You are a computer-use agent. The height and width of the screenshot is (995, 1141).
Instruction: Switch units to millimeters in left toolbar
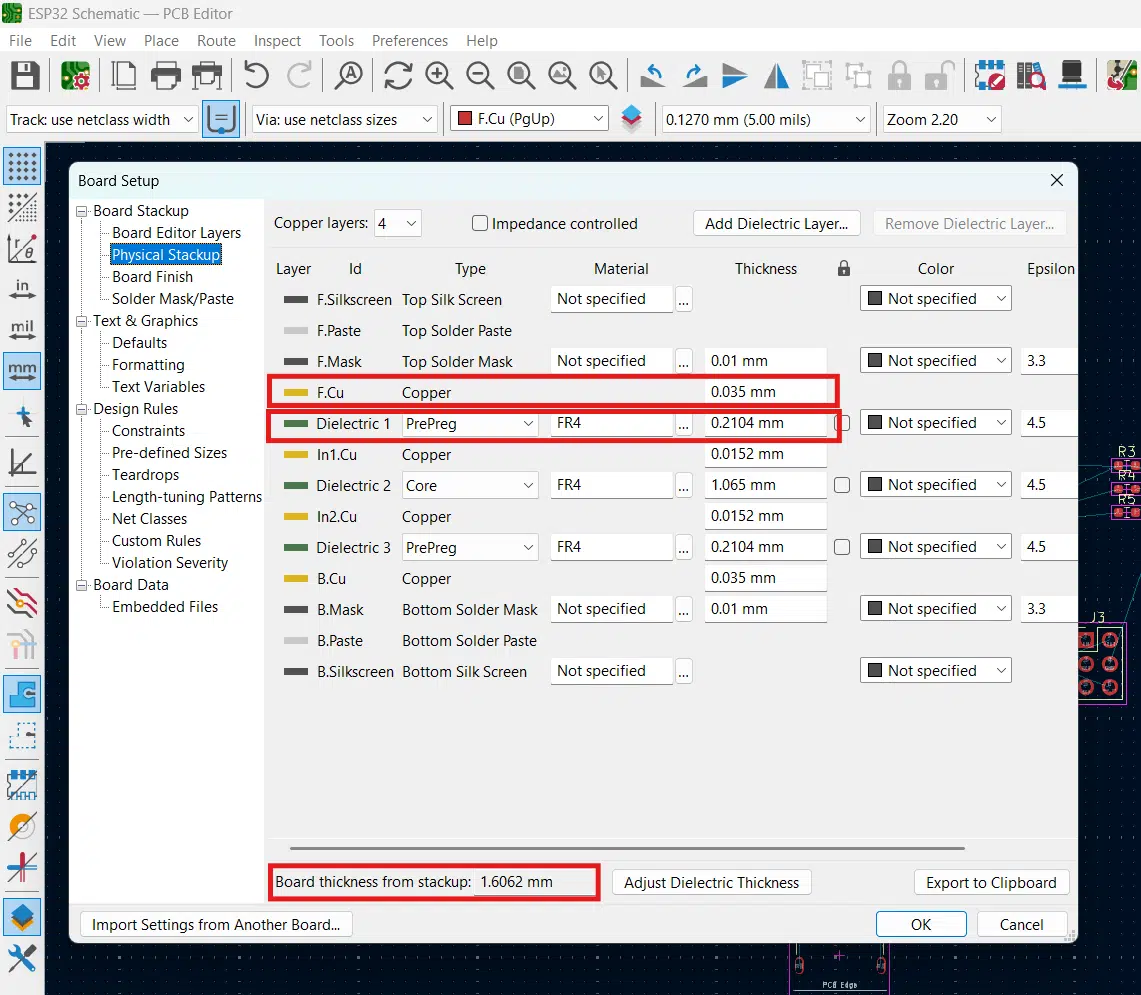tap(23, 371)
